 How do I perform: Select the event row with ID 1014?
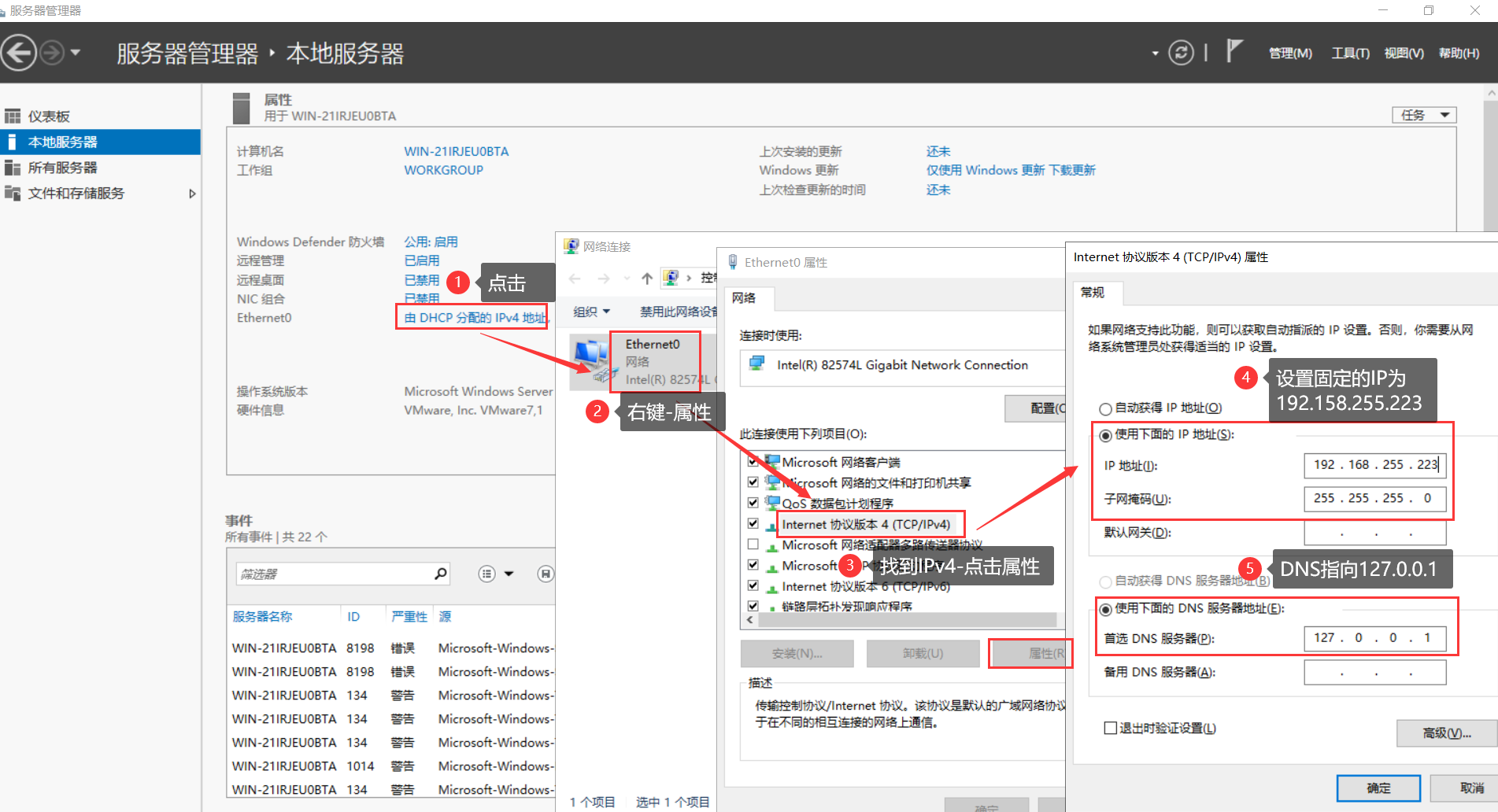point(392,766)
